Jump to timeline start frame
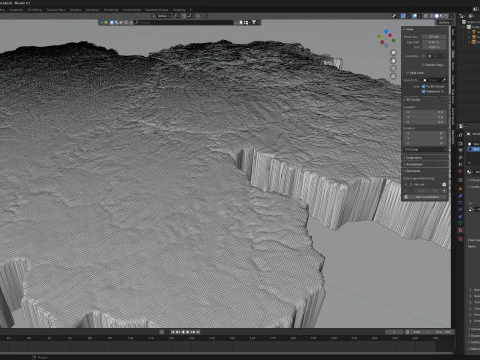This screenshot has height=360, width=480. pos(173,332)
